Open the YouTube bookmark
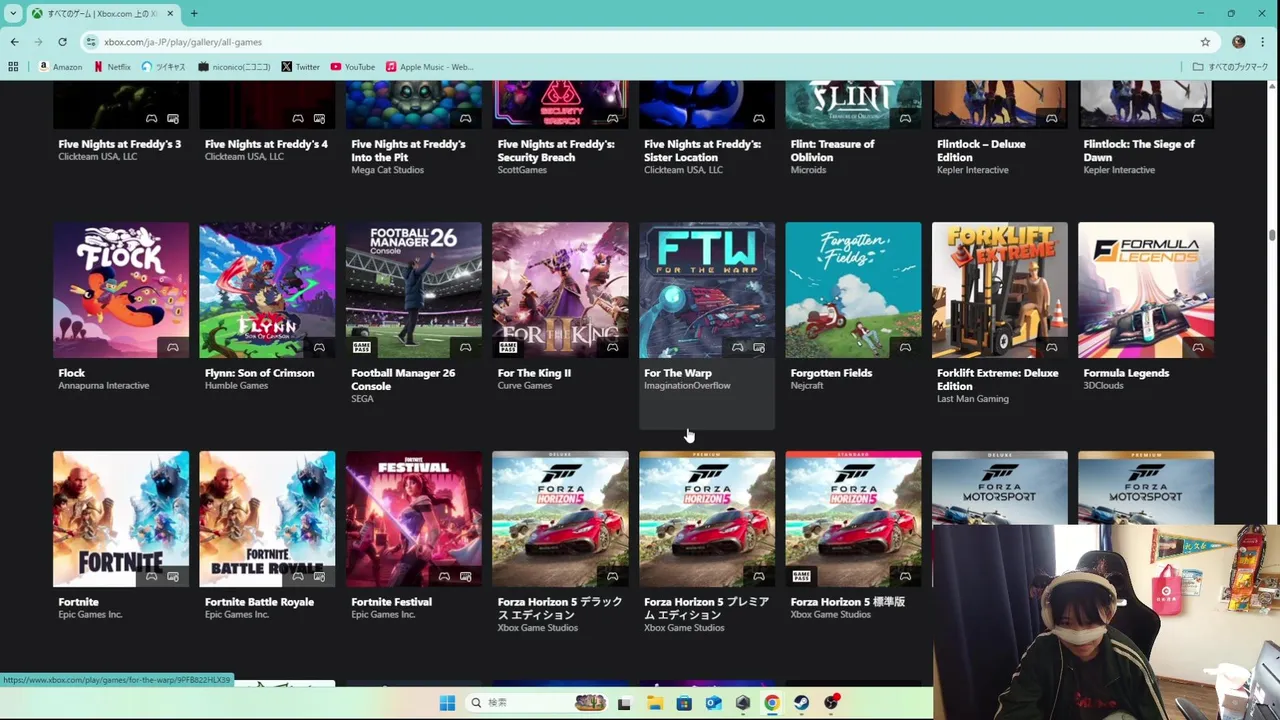Image resolution: width=1280 pixels, height=720 pixels. click(x=352, y=67)
